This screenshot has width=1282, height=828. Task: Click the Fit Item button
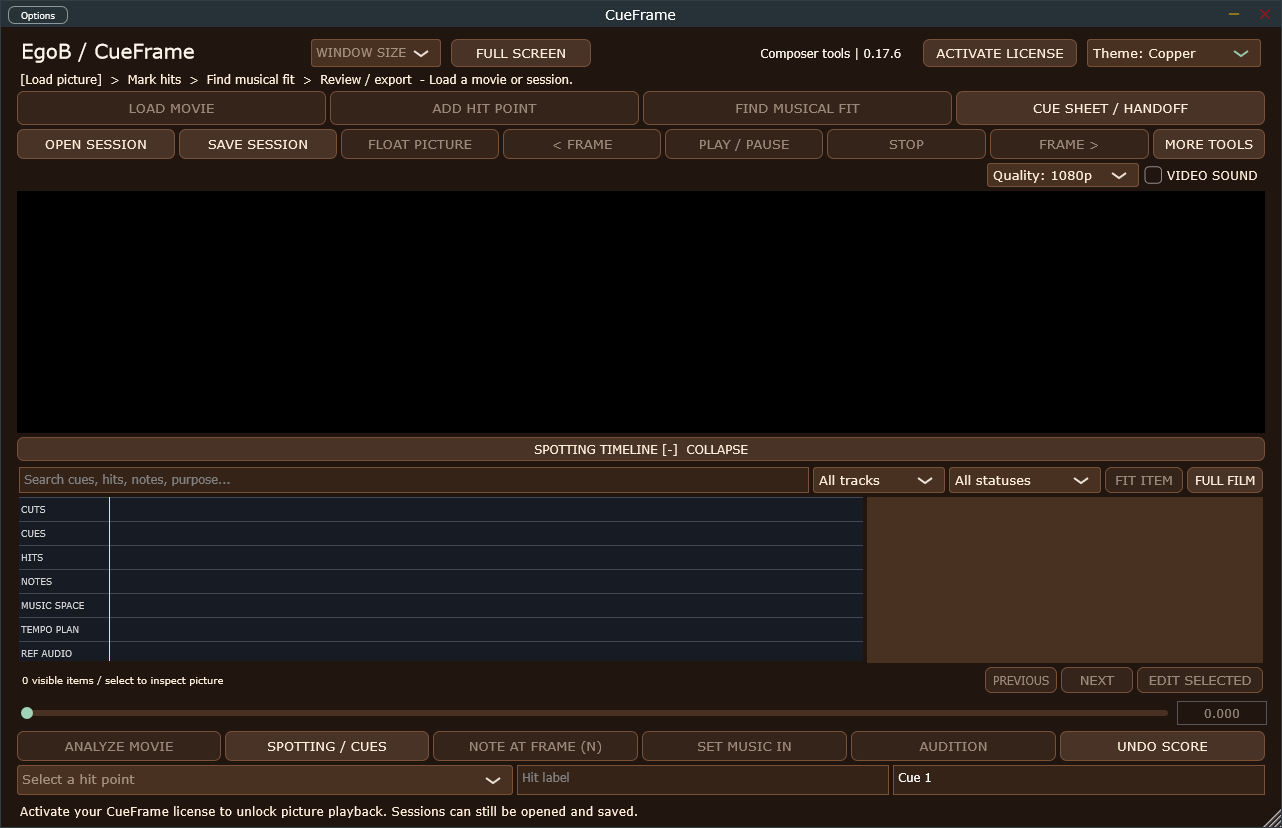[x=1144, y=480]
